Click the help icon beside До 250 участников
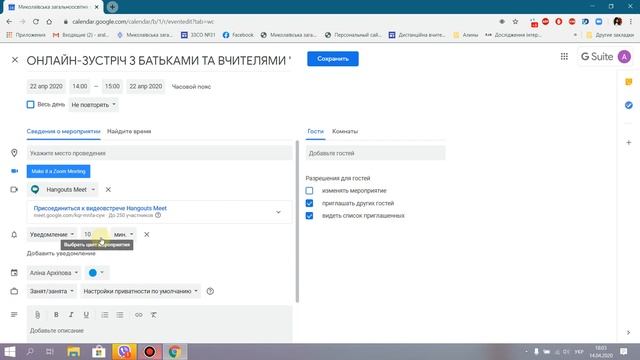 [158, 215]
